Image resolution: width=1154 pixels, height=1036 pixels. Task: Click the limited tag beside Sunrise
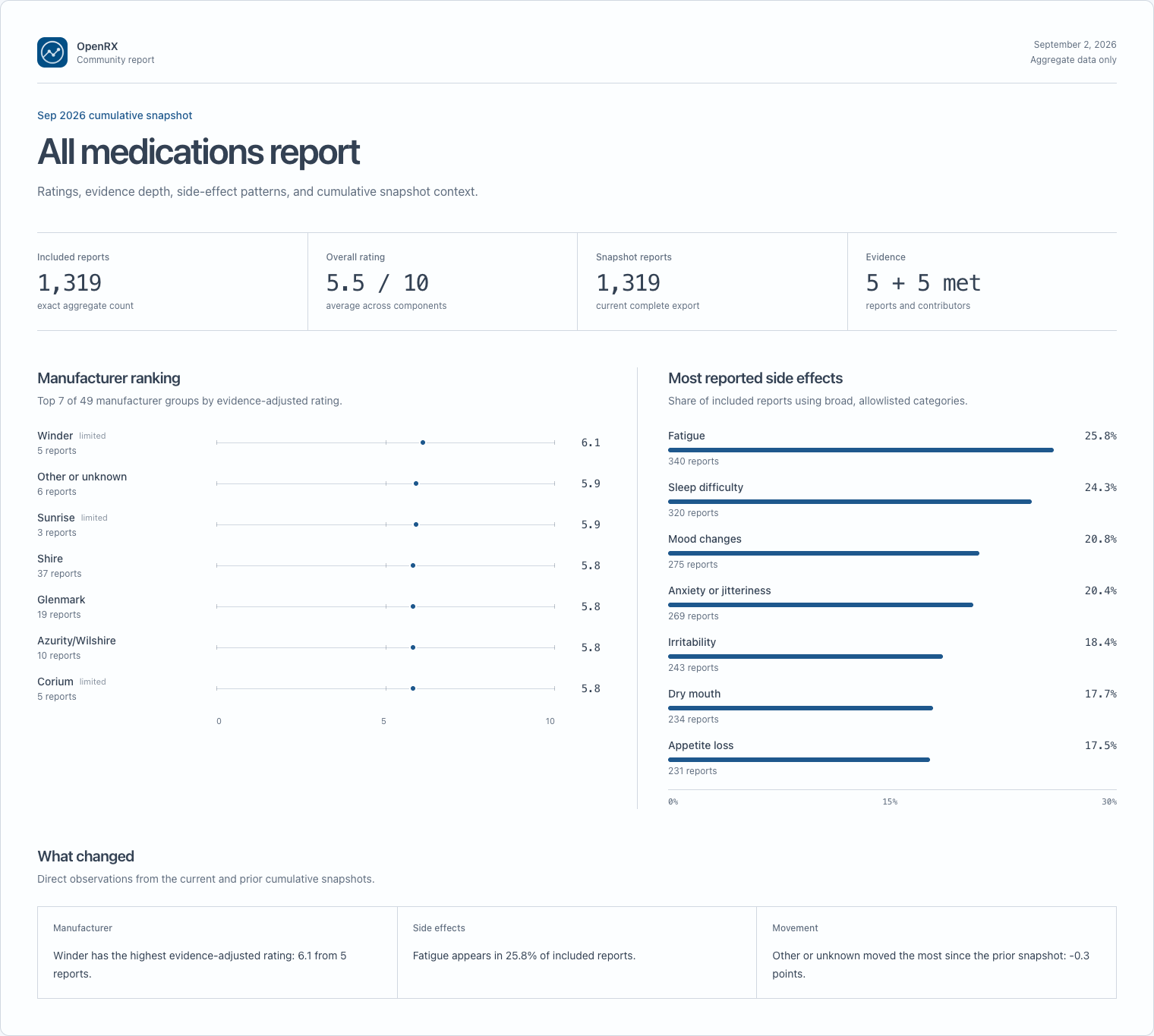(94, 518)
